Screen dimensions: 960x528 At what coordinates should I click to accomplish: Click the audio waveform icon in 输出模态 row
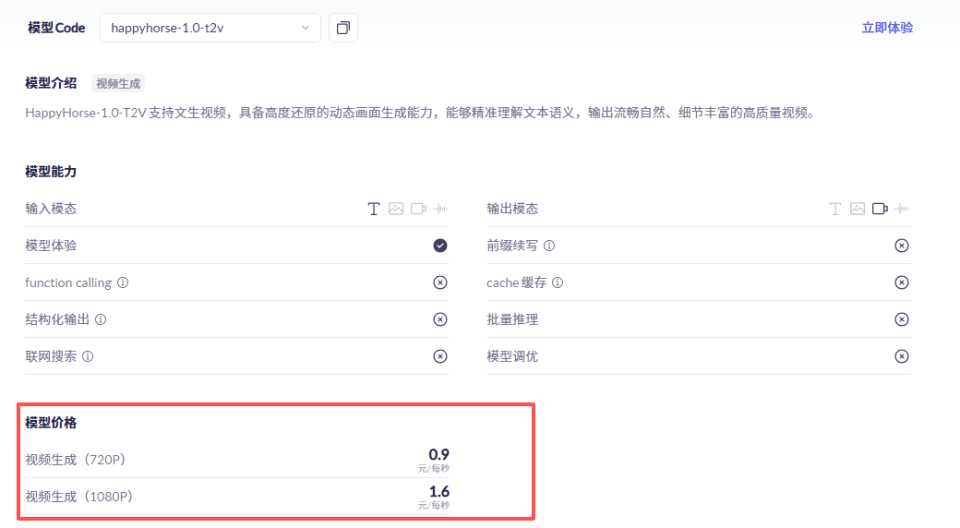click(902, 209)
